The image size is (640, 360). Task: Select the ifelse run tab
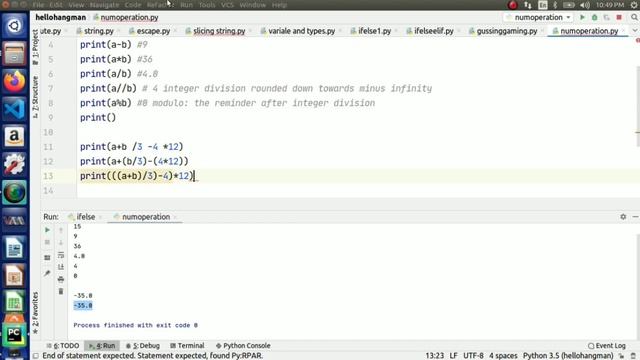point(85,217)
